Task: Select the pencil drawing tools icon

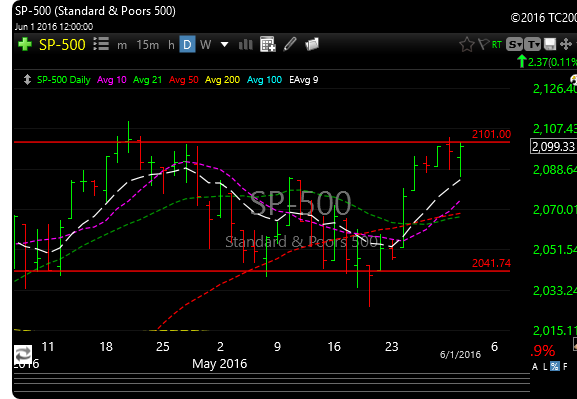Action: tap(290, 44)
